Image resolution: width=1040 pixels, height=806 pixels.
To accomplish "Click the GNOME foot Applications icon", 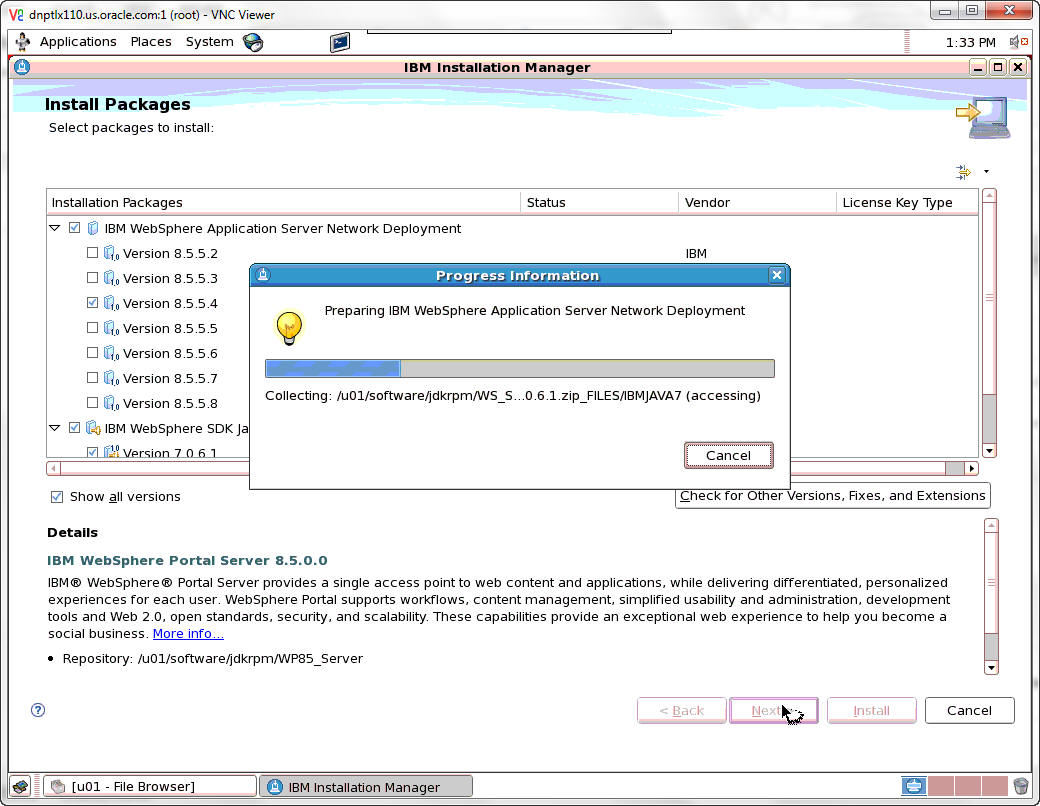I will [23, 42].
